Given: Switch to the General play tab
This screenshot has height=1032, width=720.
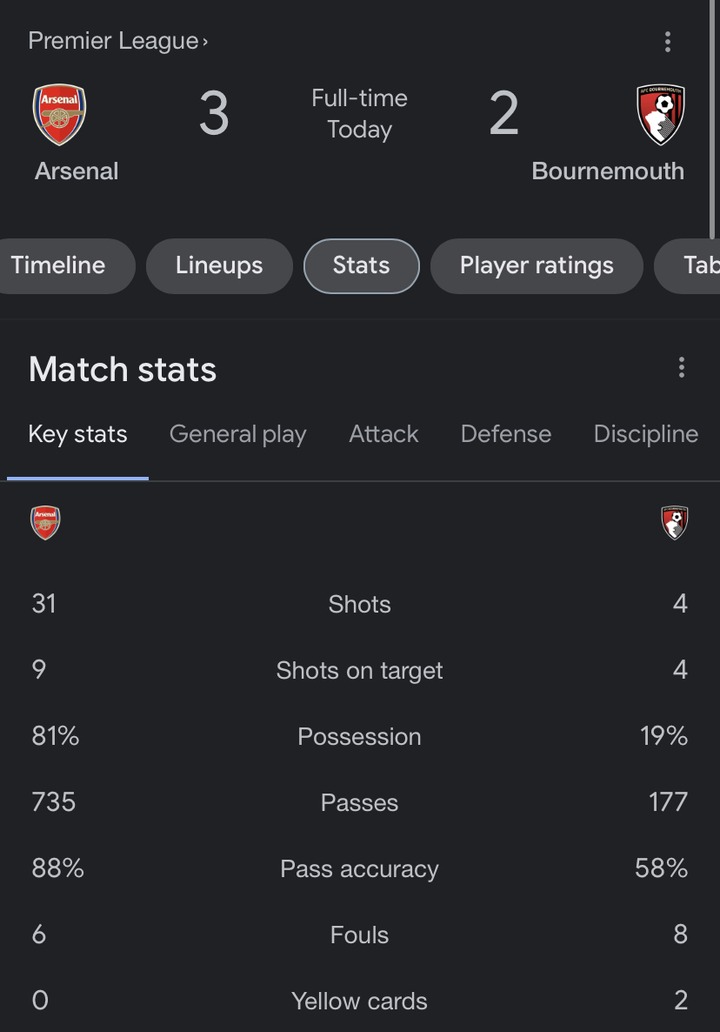Looking at the screenshot, I should click(238, 434).
